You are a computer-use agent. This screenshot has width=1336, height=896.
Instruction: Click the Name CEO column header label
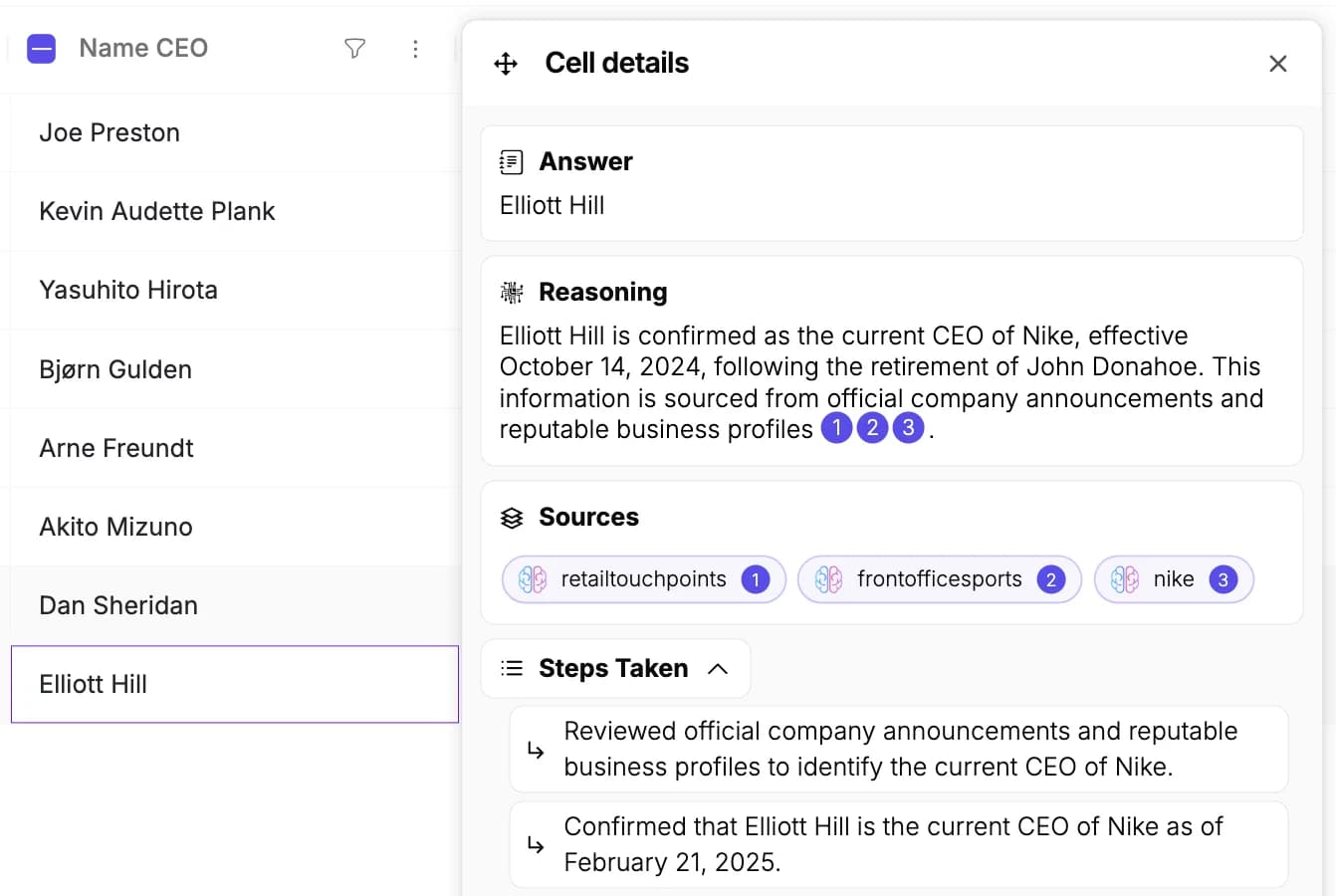(143, 48)
